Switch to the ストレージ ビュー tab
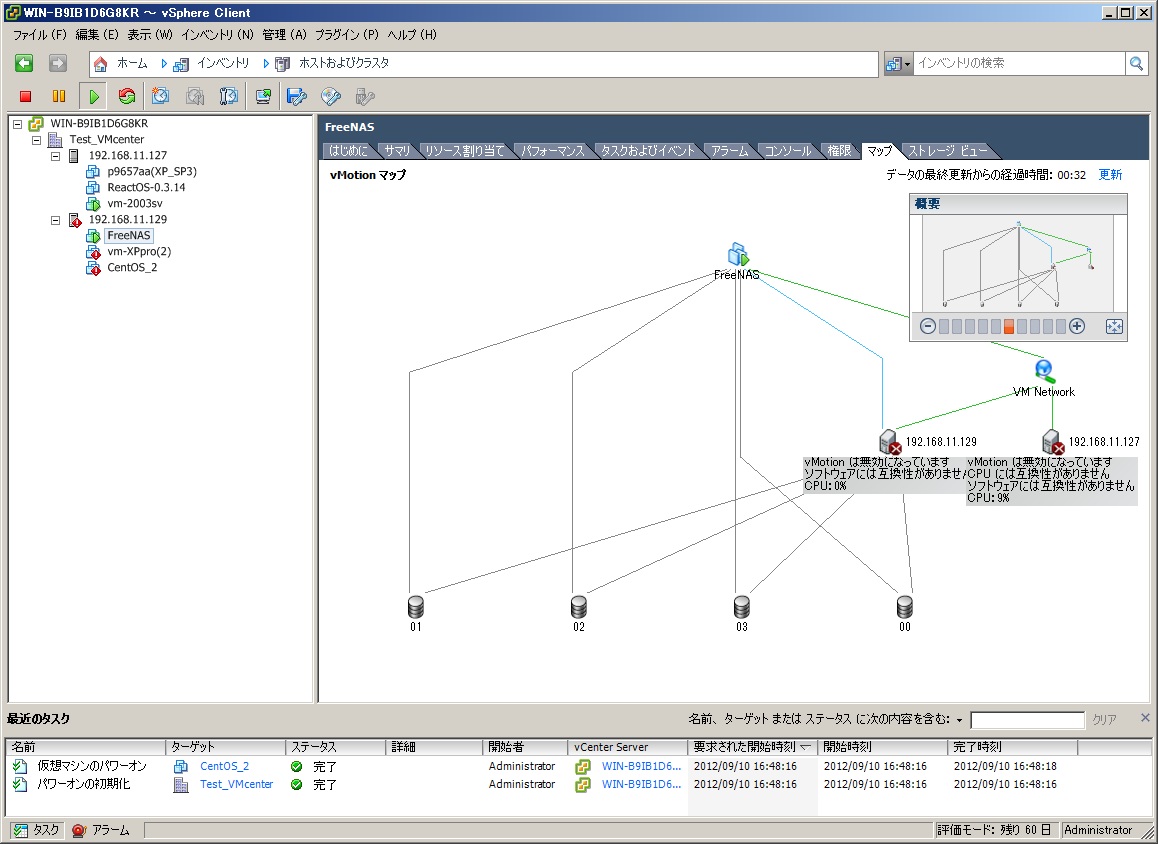1158x844 pixels. point(948,151)
